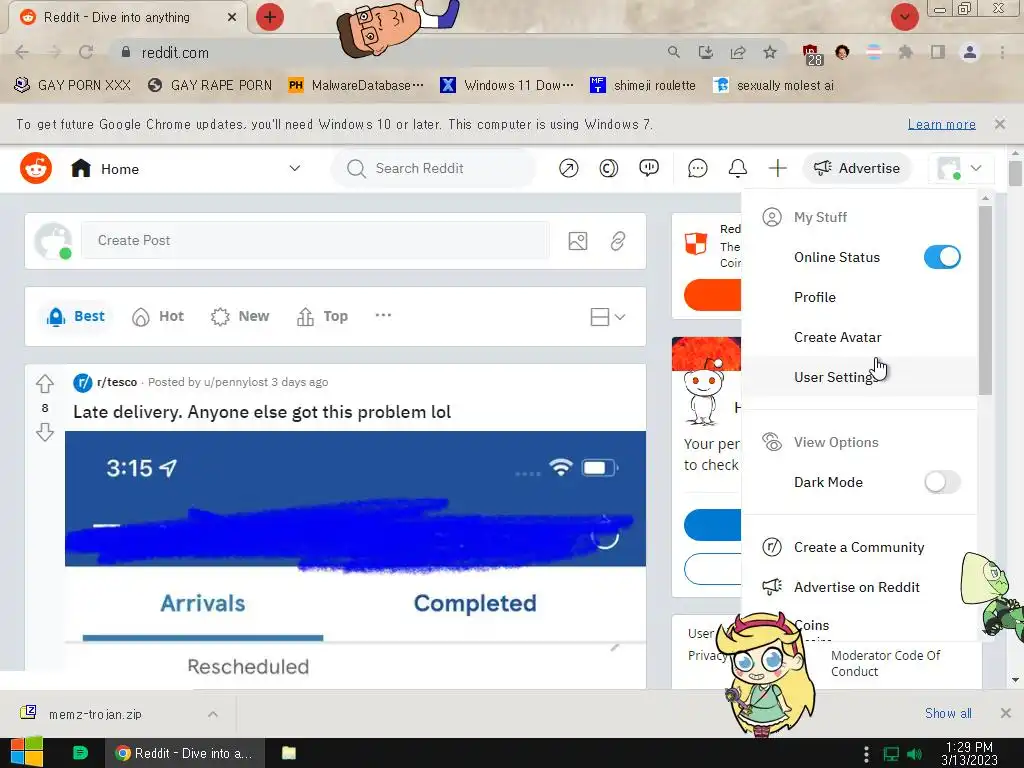Click the magnifier zoom icon in address bar

click(x=673, y=52)
